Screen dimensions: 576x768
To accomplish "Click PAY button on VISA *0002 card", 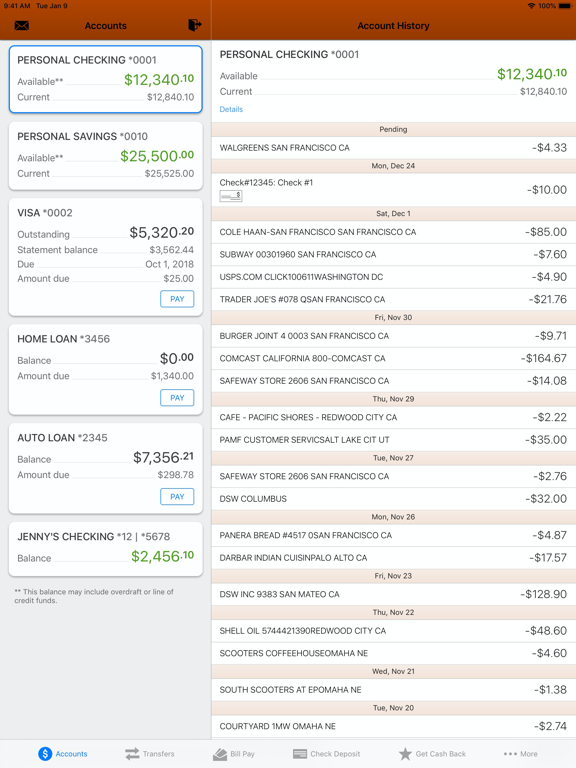I will 177,299.
